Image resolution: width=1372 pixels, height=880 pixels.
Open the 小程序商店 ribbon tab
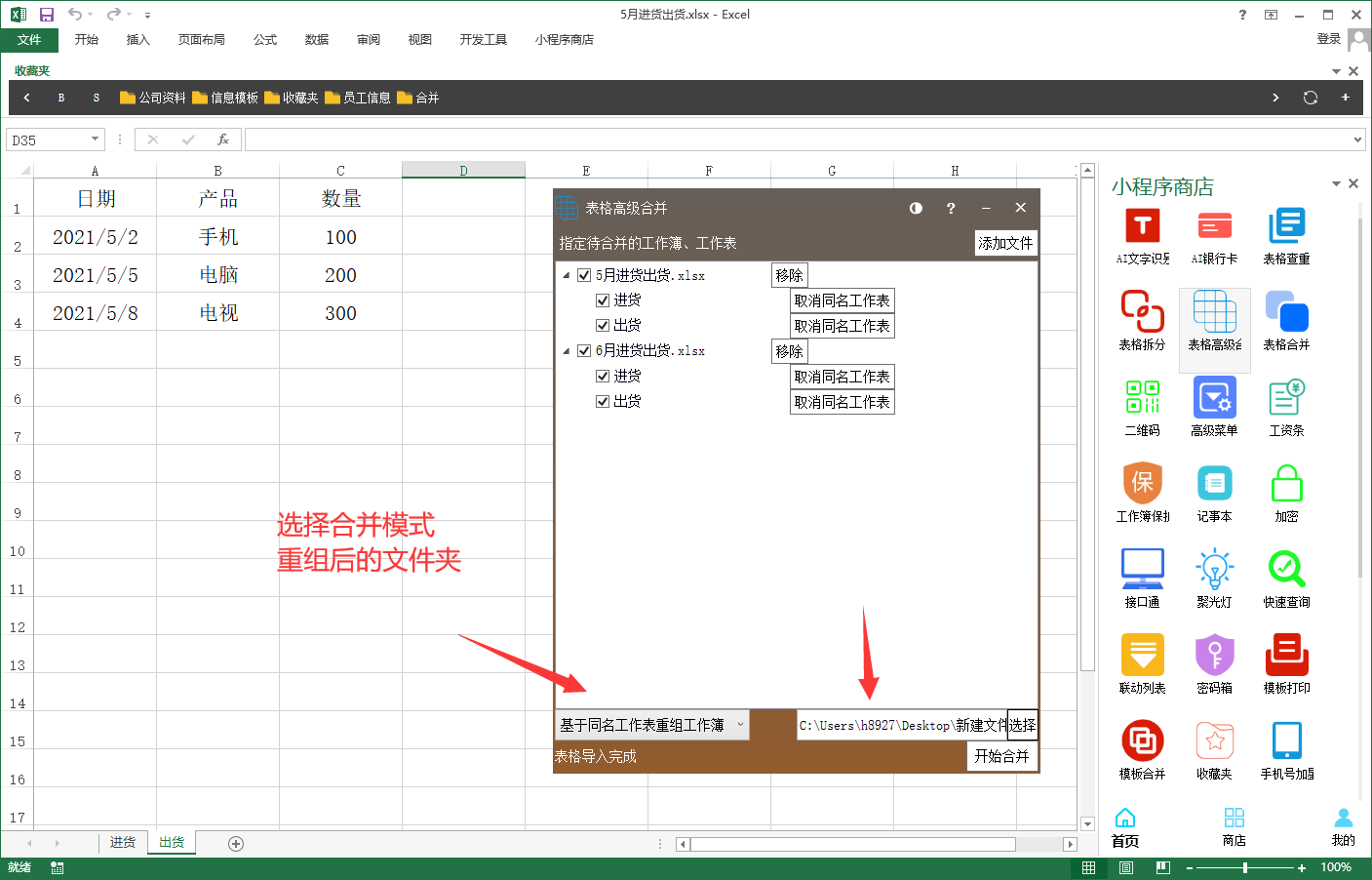coord(564,40)
